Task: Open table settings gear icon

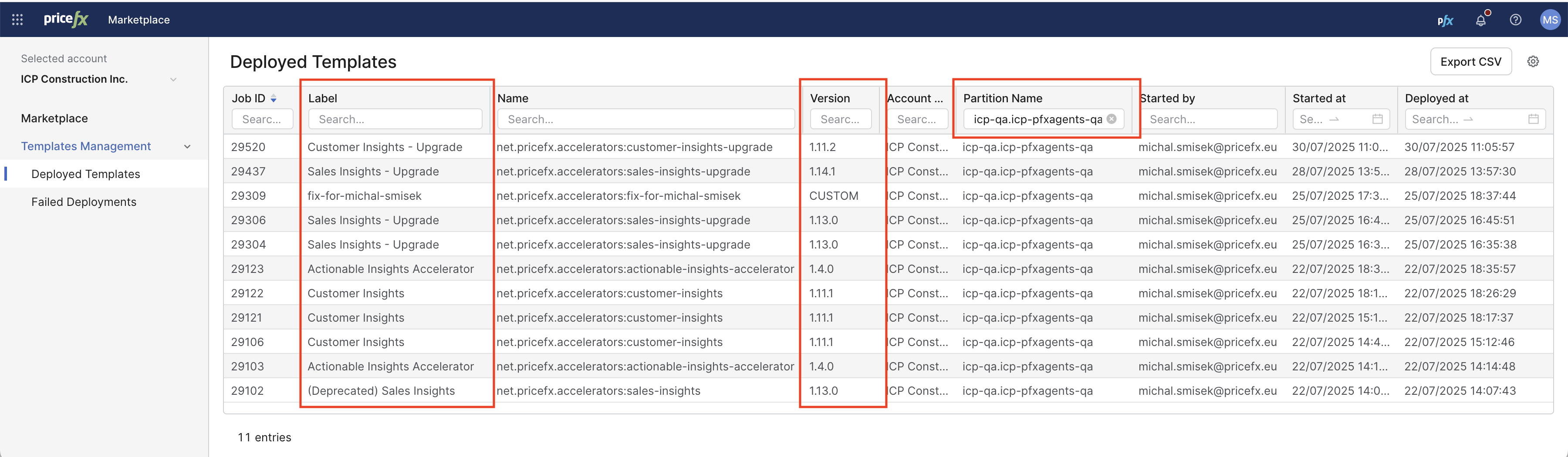Action: (x=1533, y=61)
